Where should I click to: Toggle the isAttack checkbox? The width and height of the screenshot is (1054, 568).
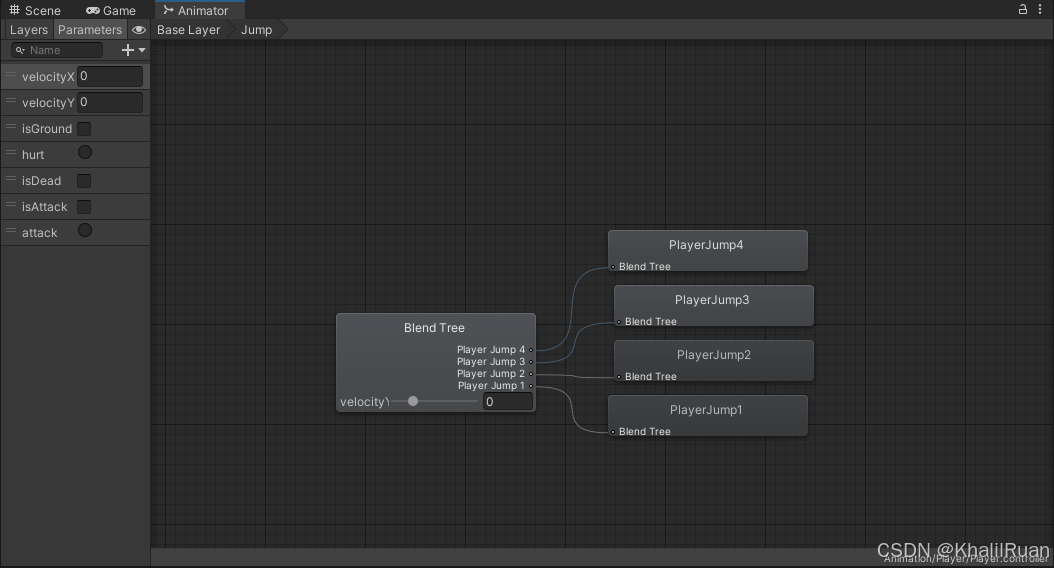(x=84, y=206)
